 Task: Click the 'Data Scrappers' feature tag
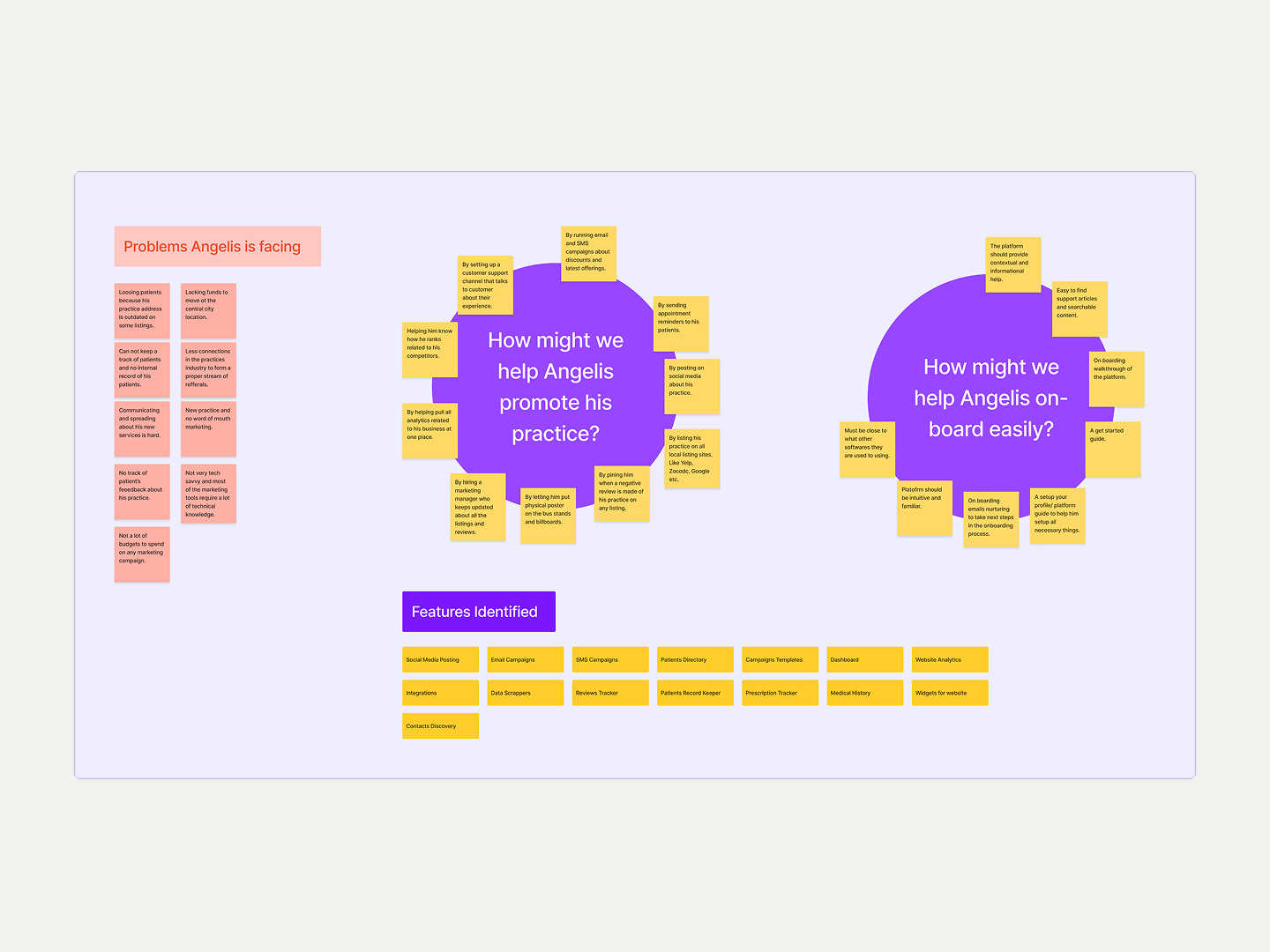click(x=526, y=693)
